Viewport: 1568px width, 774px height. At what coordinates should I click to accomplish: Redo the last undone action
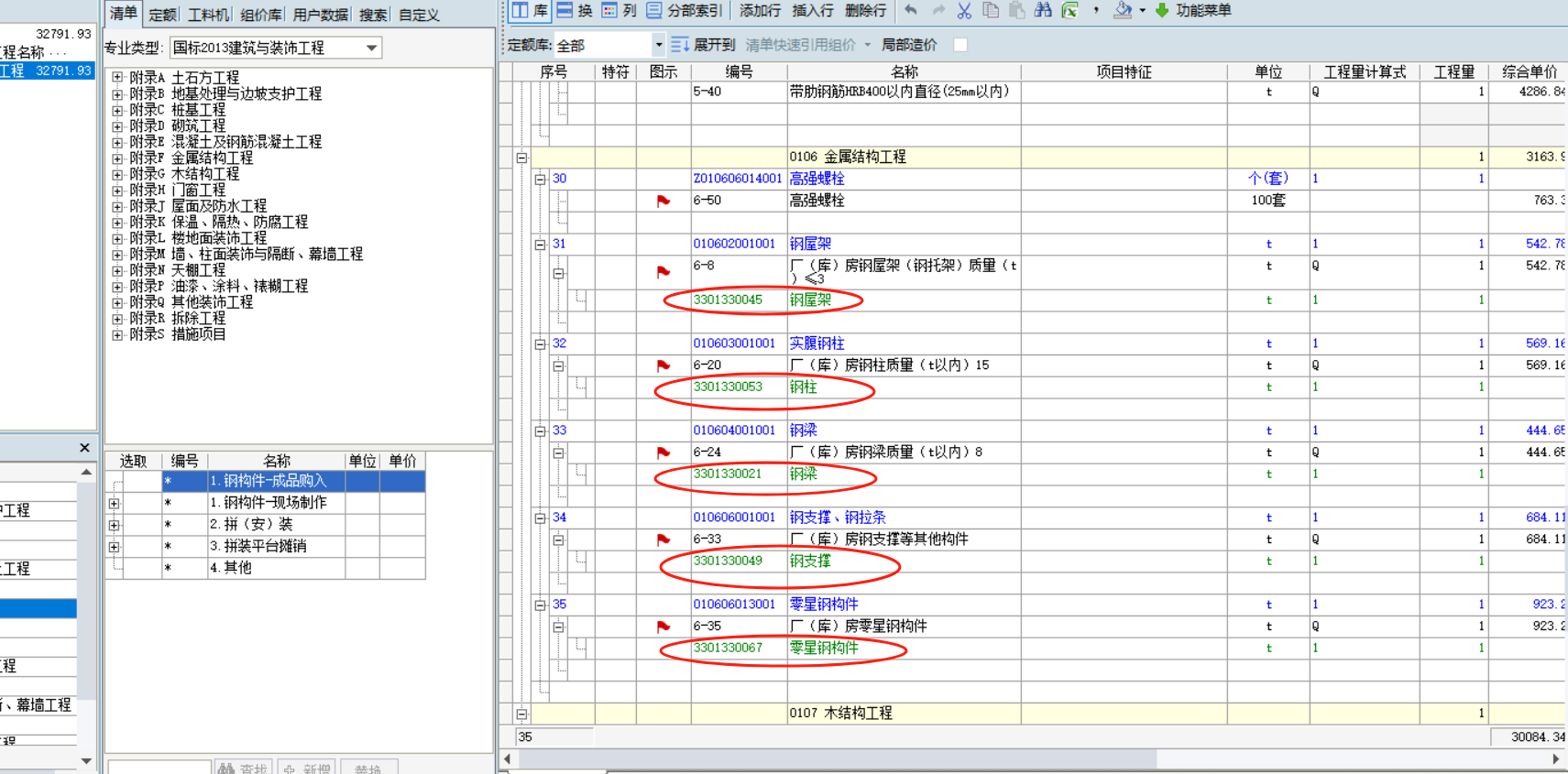(938, 10)
